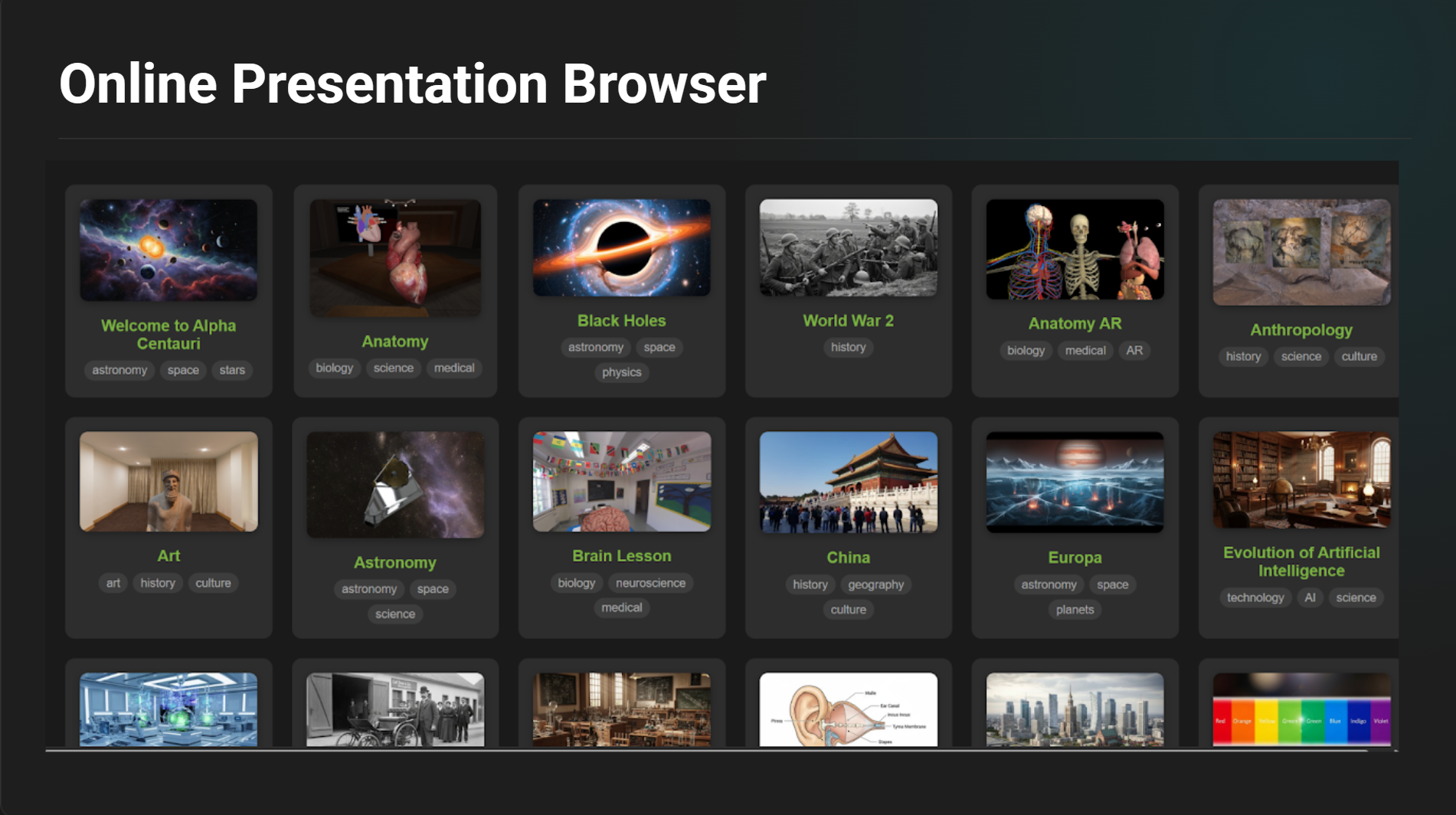Select the science tag on Anatomy card
The width and height of the screenshot is (1456, 815).
[394, 368]
